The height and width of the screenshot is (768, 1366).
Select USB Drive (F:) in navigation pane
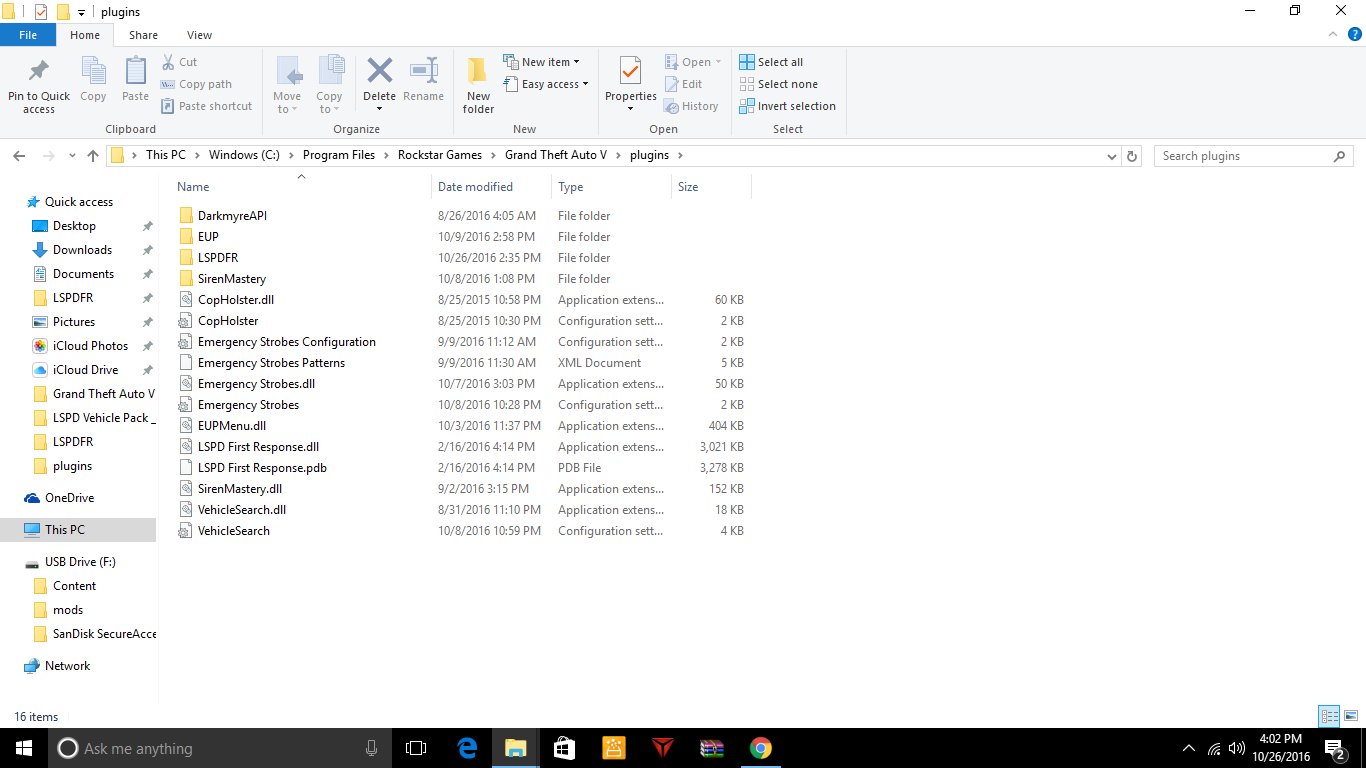tap(80, 562)
